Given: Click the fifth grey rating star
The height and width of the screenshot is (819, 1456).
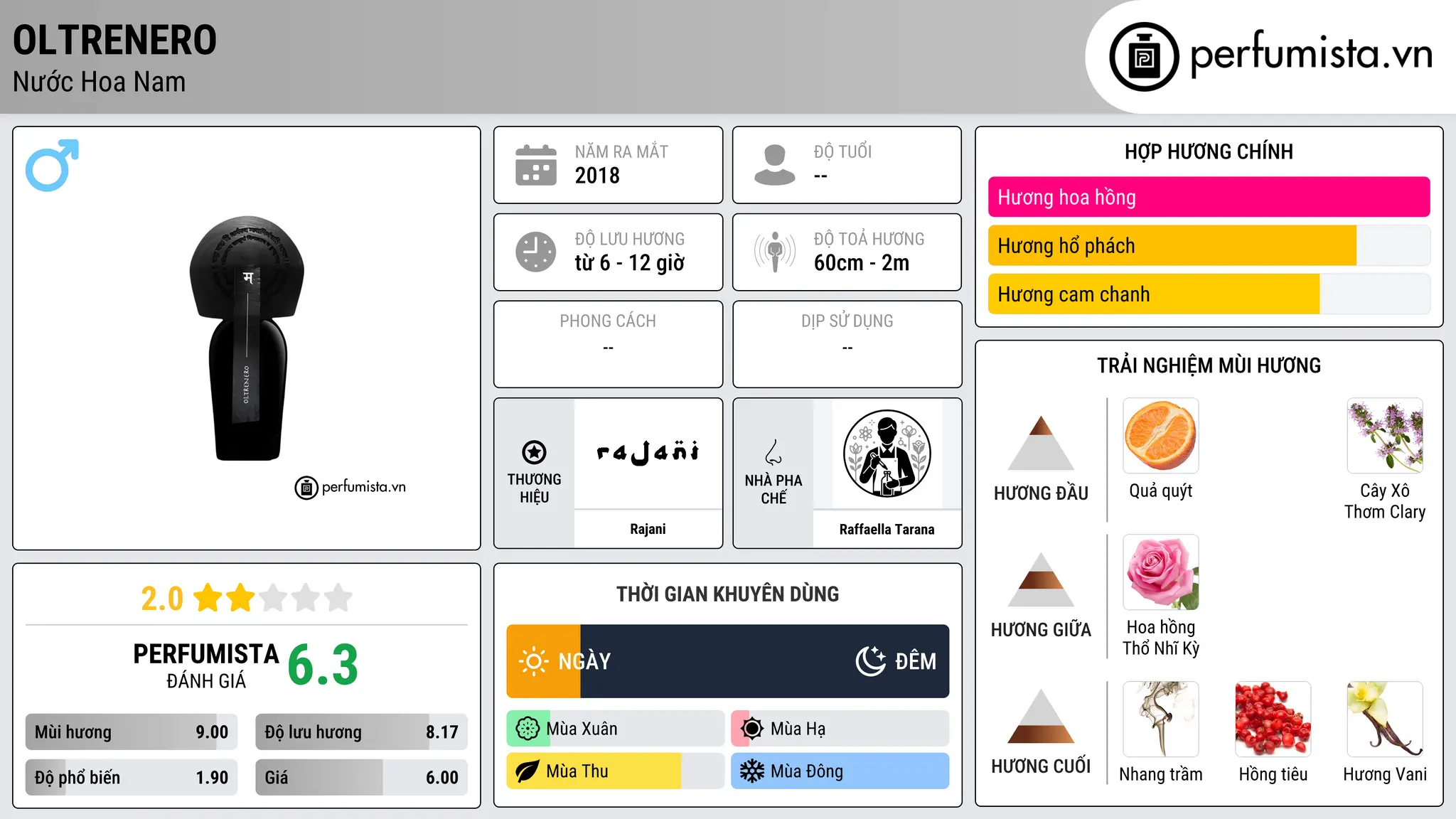Looking at the screenshot, I should (338, 598).
